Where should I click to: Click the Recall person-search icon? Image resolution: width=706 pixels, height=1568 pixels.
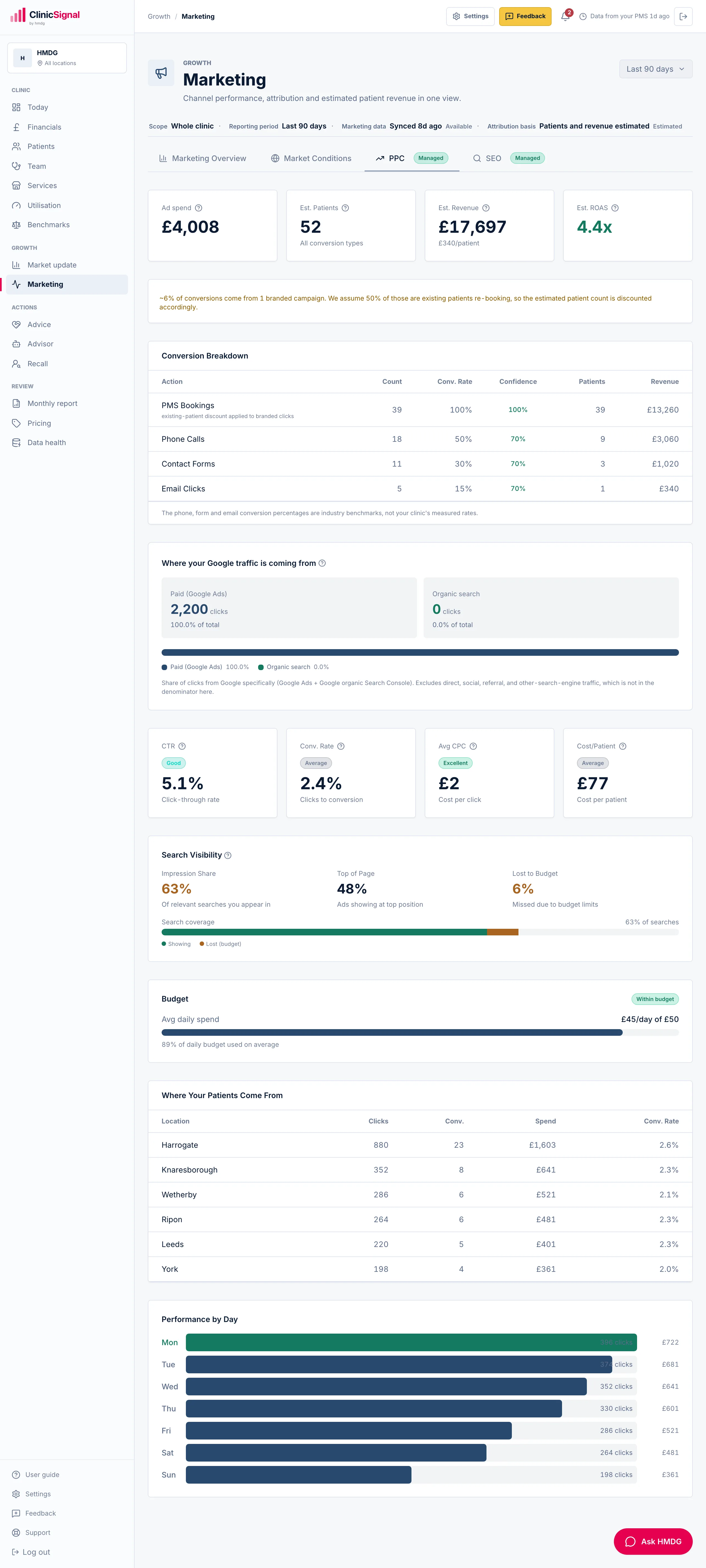tap(17, 364)
